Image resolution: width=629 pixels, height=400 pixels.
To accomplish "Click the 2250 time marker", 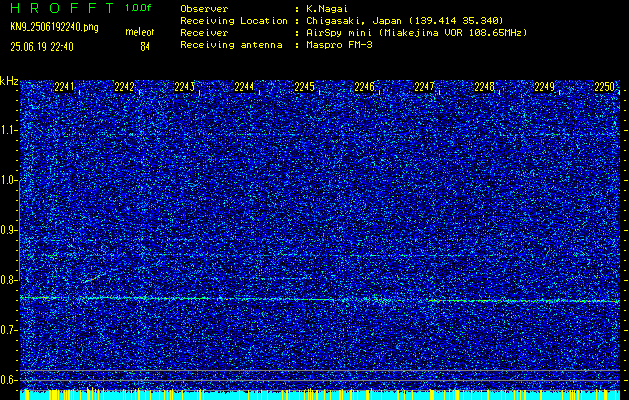I will 605,87.
